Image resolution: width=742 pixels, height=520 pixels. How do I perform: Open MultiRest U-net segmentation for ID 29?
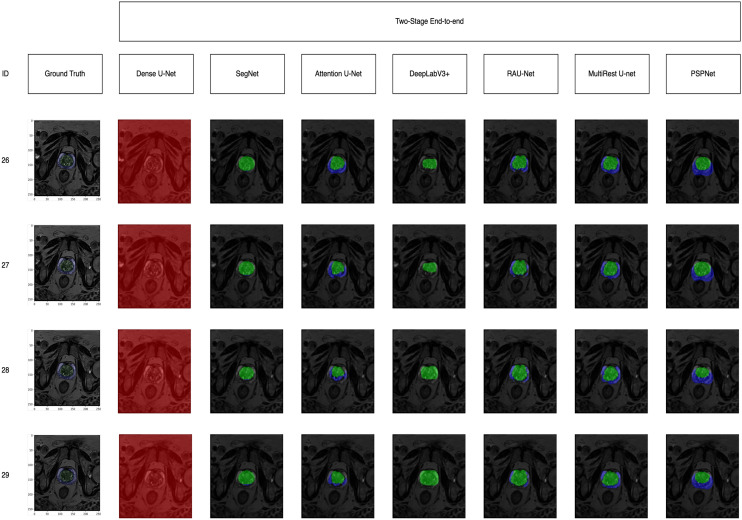pyautogui.click(x=611, y=476)
